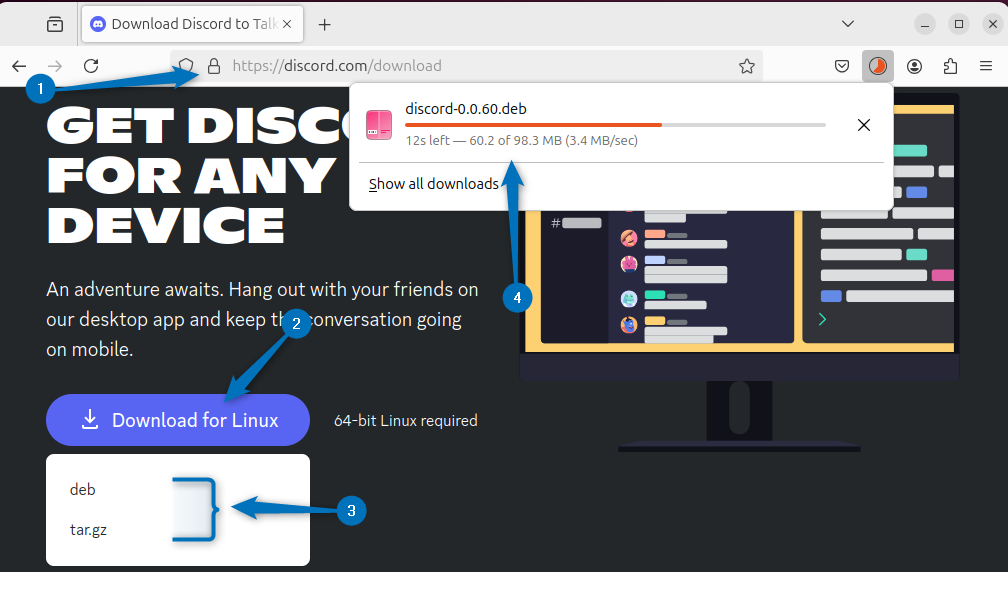
Task: Open Show all downloads
Action: tap(434, 184)
